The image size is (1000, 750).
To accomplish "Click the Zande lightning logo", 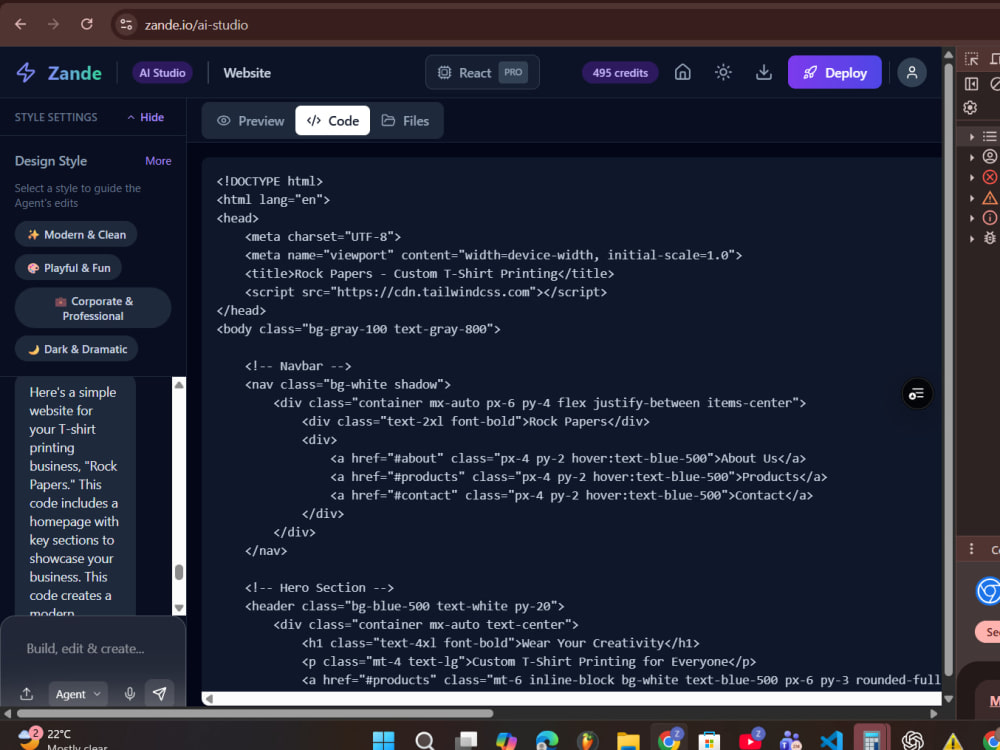I will point(26,73).
